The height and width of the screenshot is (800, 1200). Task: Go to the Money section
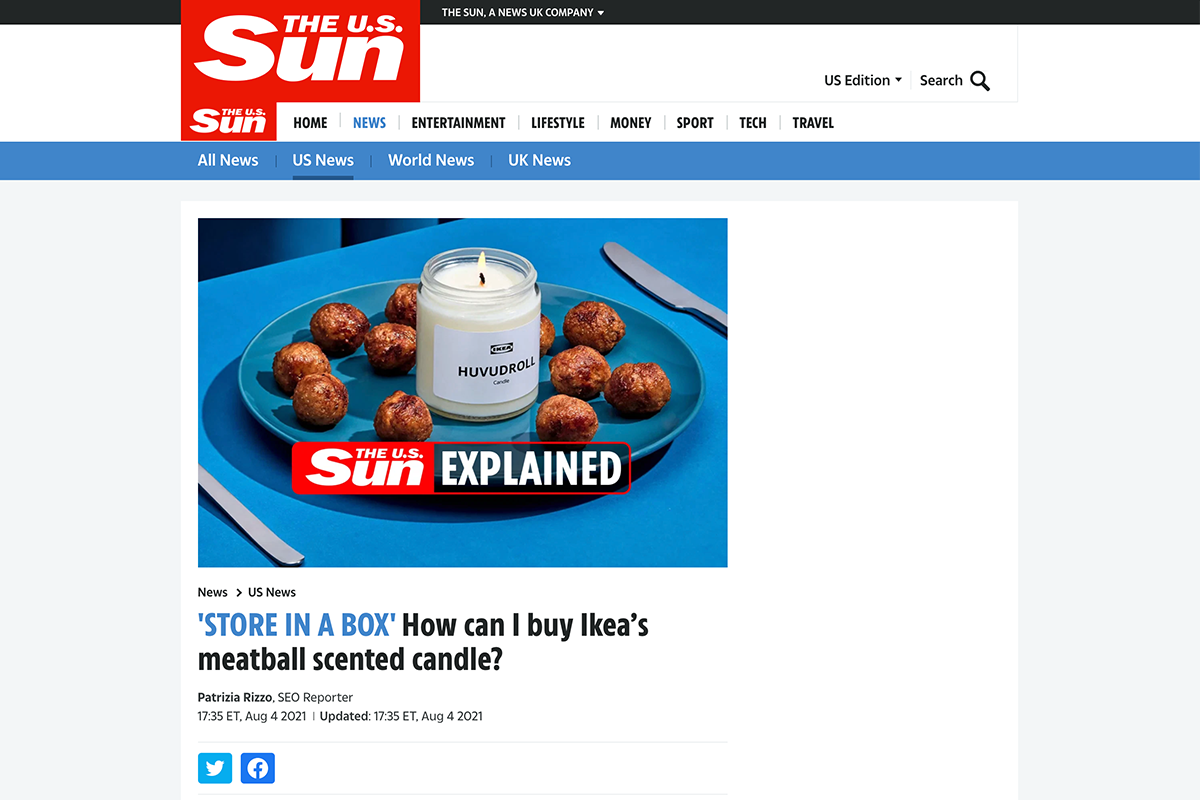click(631, 123)
